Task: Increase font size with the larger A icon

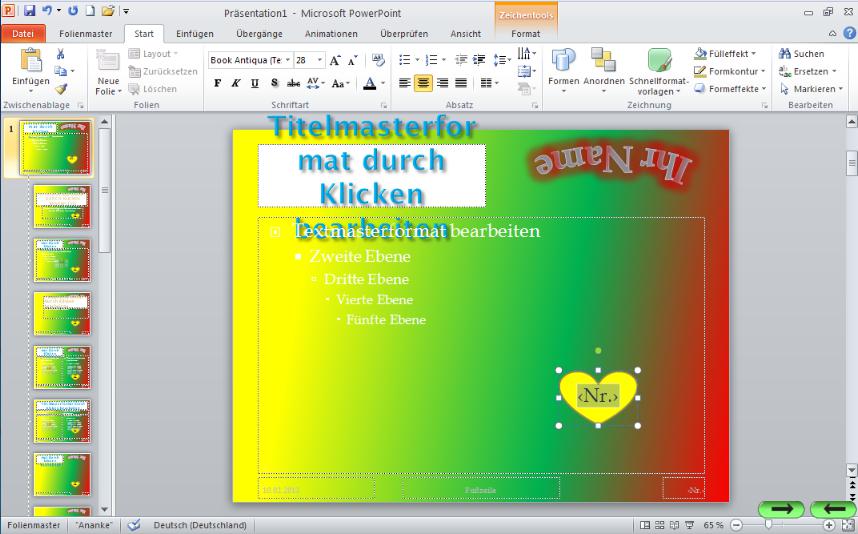Action: pyautogui.click(x=335, y=60)
